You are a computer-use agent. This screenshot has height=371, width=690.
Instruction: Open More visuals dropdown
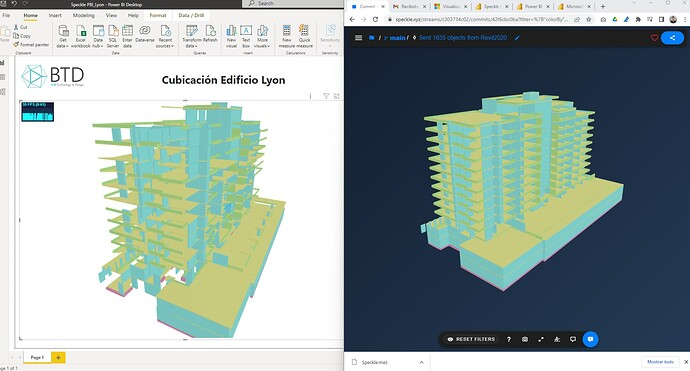262,36
